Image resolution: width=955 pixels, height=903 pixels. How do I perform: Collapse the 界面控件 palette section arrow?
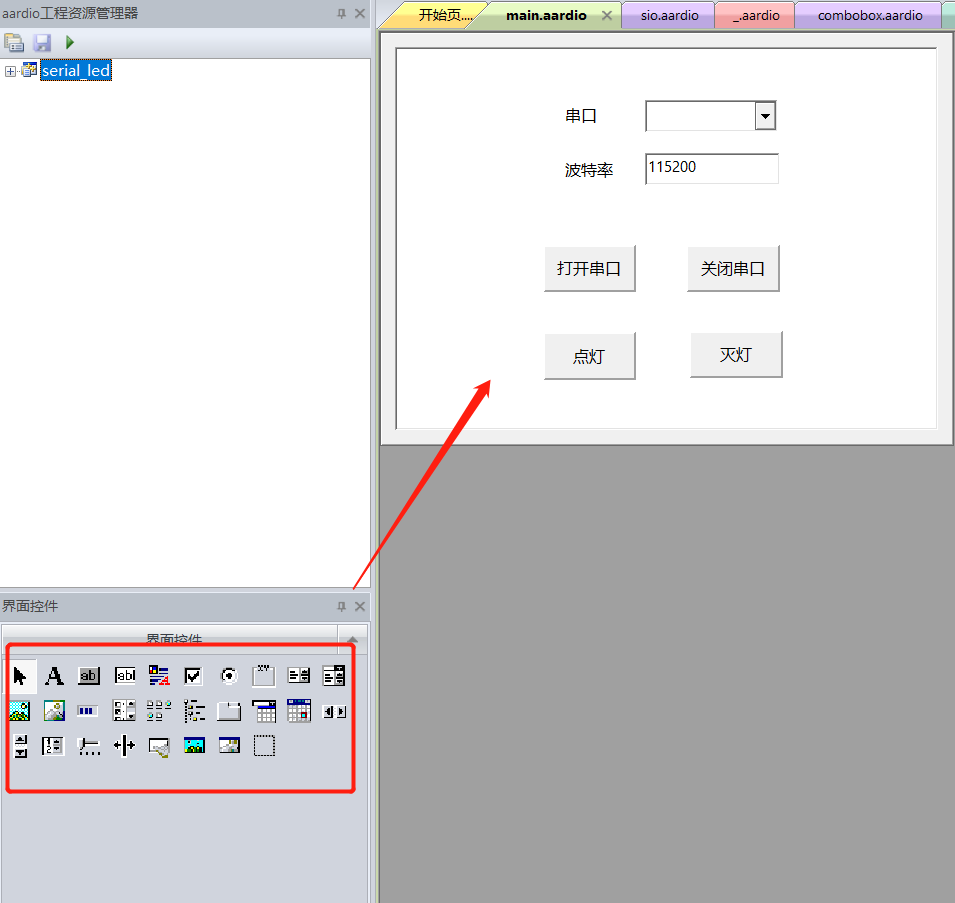tap(352, 639)
